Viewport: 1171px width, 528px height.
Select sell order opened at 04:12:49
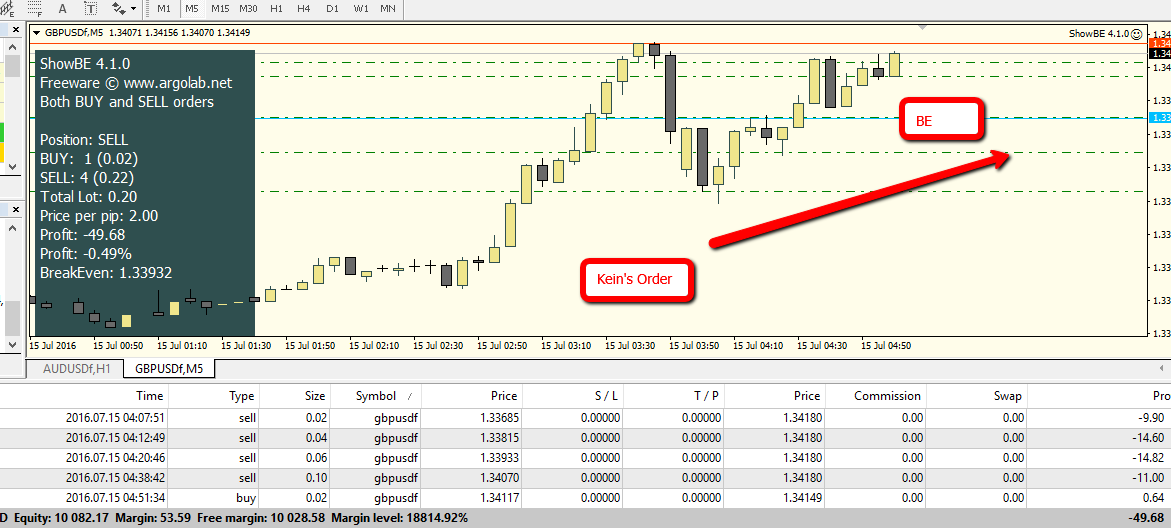(586, 438)
